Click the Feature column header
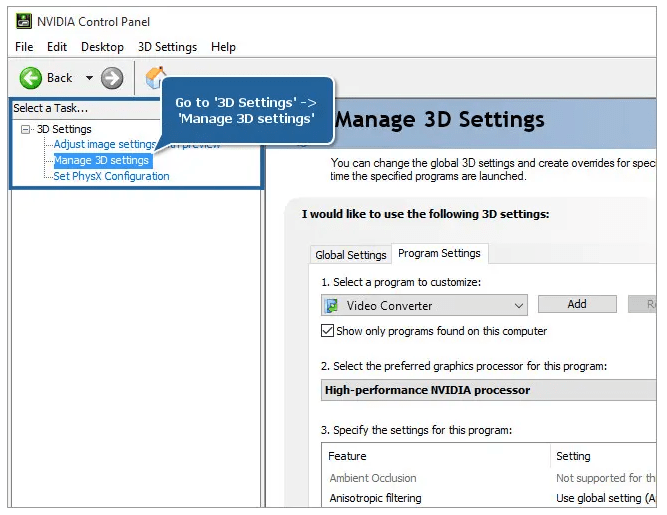The height and width of the screenshot is (515, 667). [436, 456]
